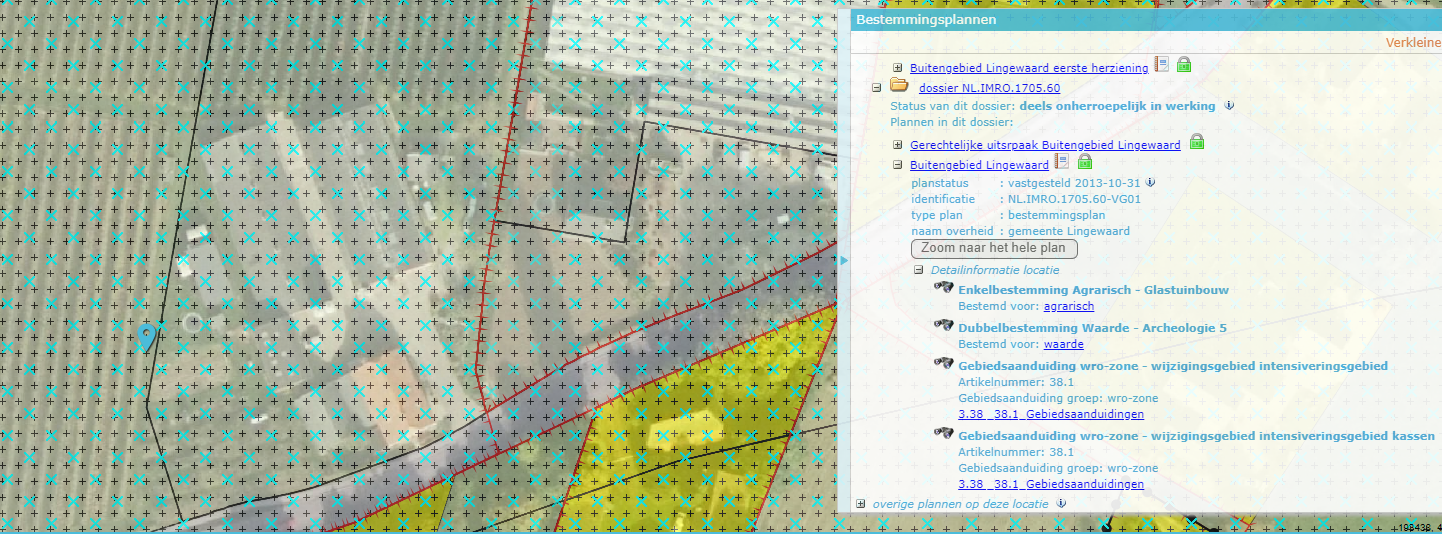Click binoculars for wijzigingsgebied intensiveringsgebied entry
Screen dimensions: 1442x534
(943, 364)
